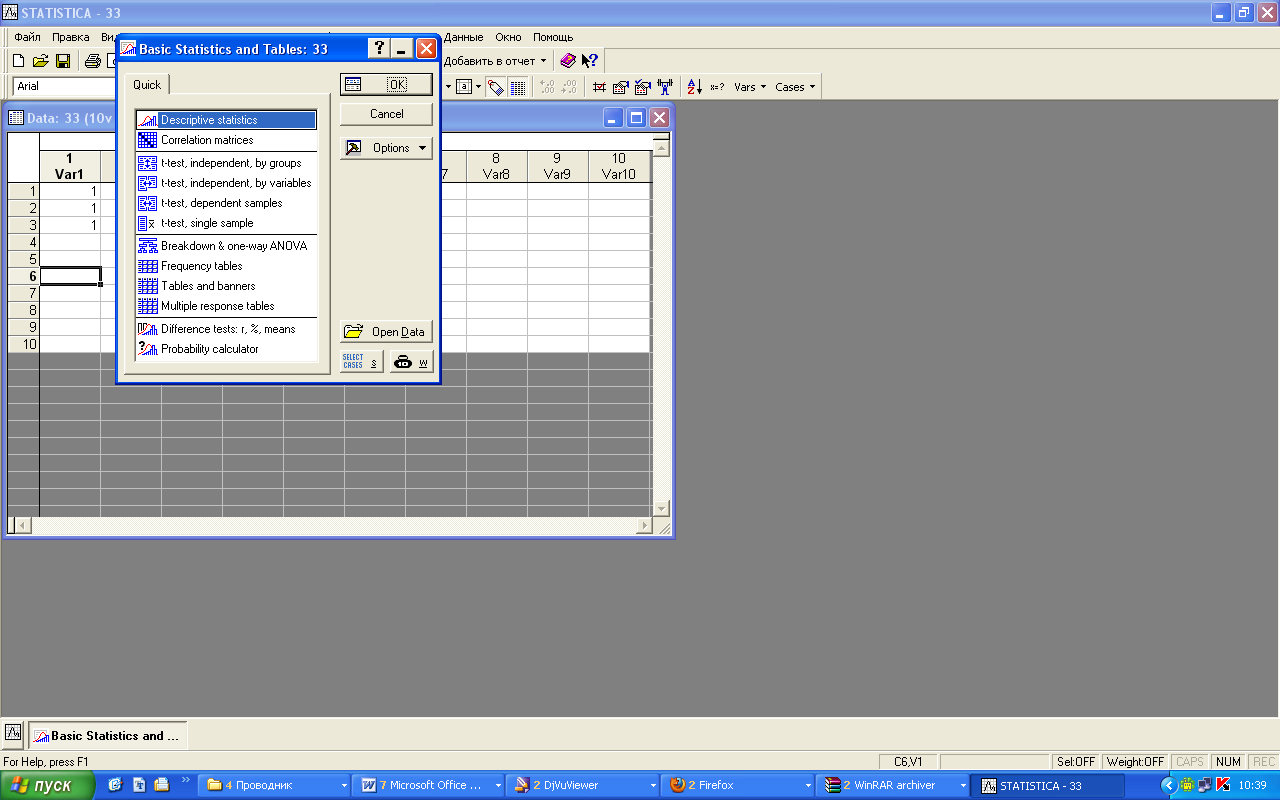Image resolution: width=1280 pixels, height=800 pixels.
Task: Click the Var10 column header
Action: click(619, 166)
